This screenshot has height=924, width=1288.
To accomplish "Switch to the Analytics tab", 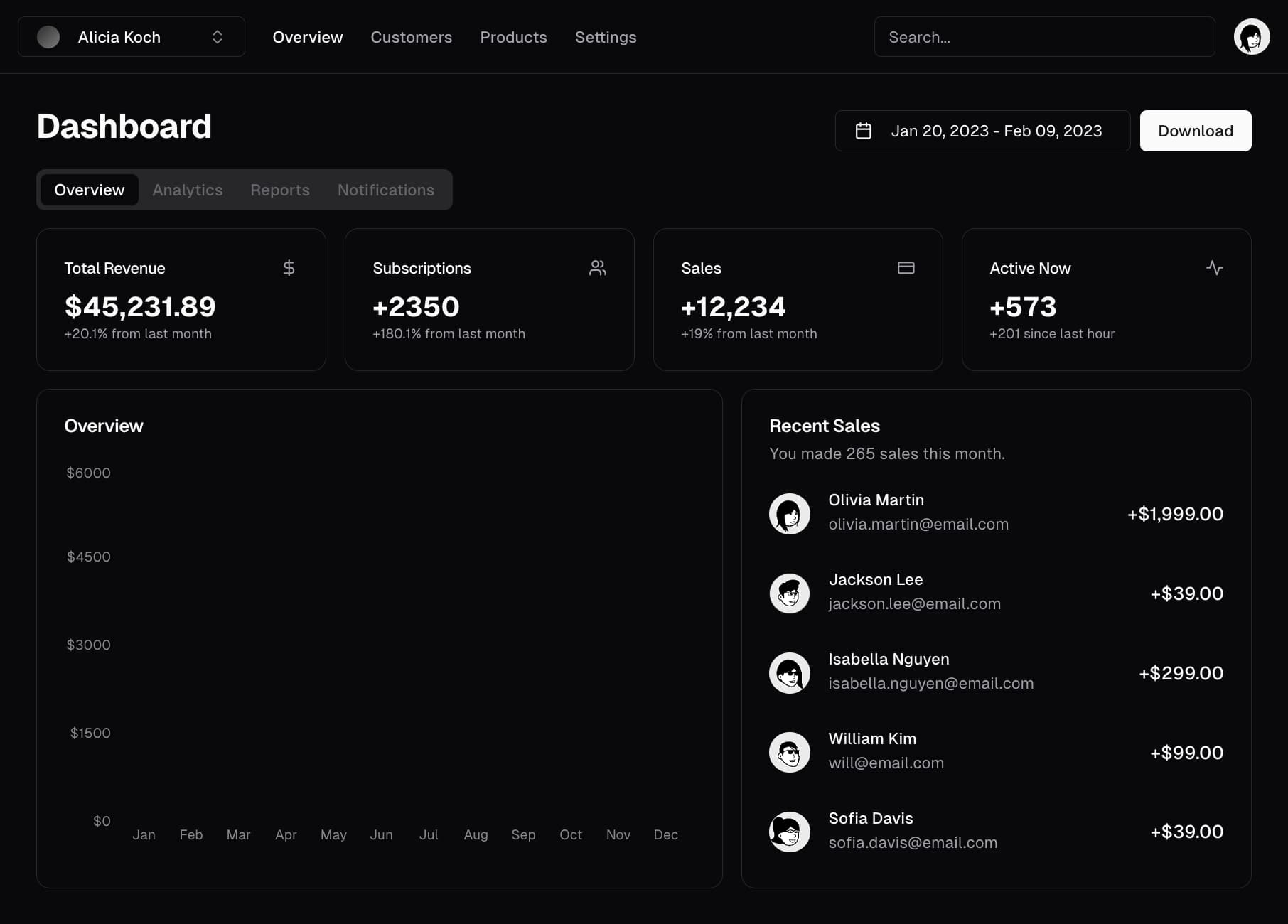I will [187, 190].
